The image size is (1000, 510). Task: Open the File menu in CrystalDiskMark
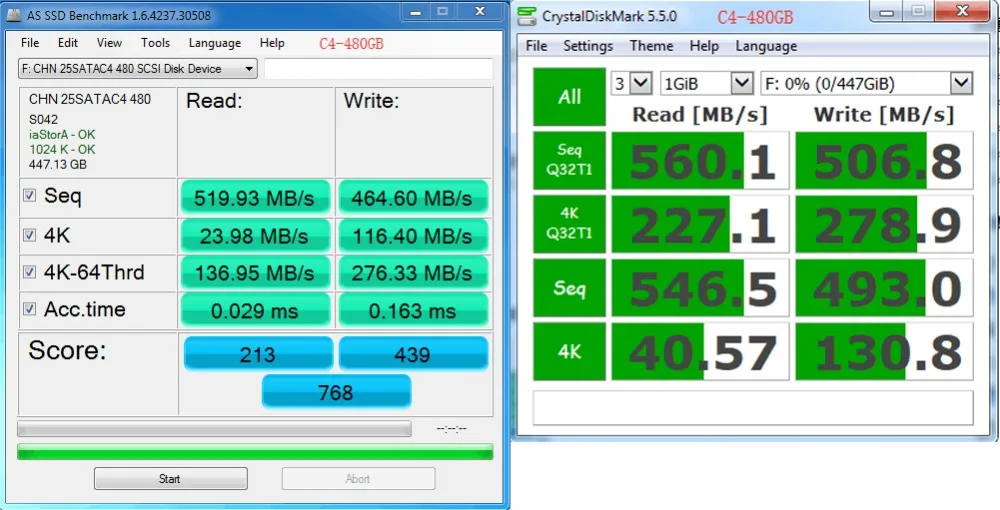click(x=536, y=46)
